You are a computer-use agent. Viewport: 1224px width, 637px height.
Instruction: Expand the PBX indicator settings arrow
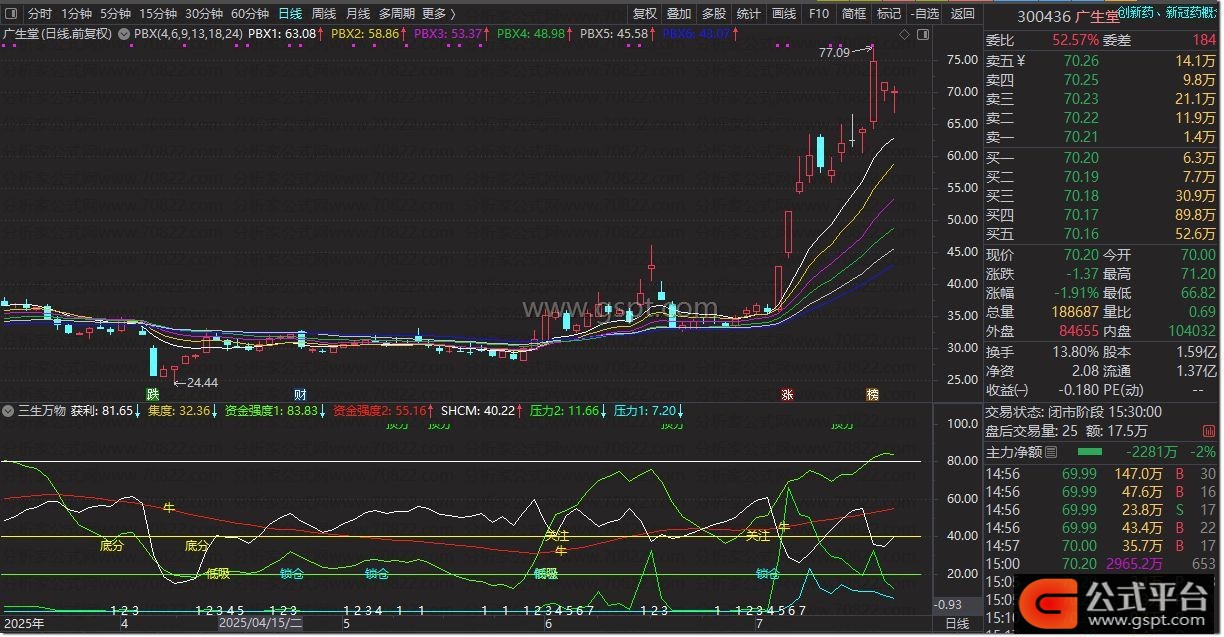click(x=123, y=34)
